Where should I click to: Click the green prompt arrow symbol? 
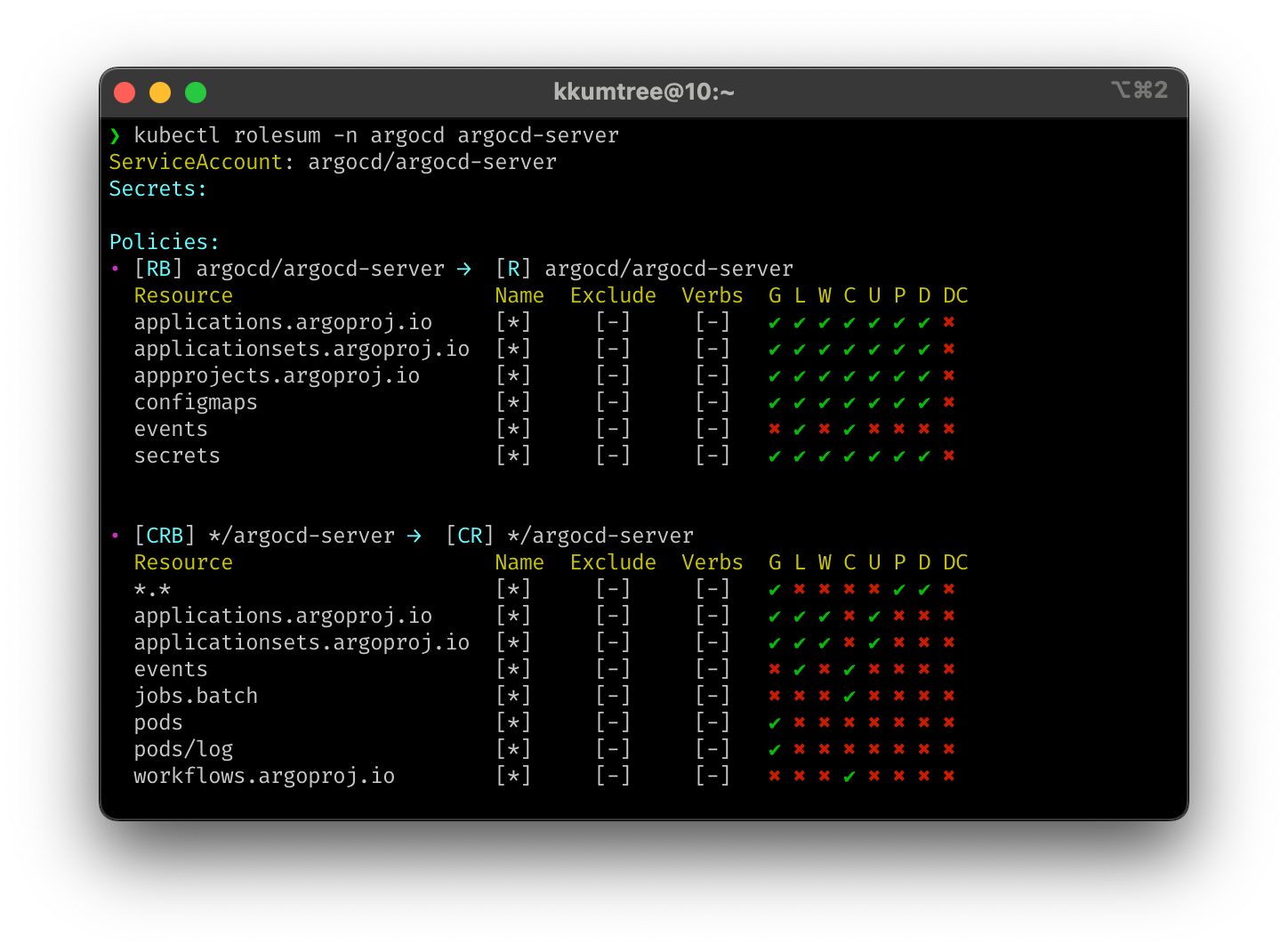click(x=115, y=135)
